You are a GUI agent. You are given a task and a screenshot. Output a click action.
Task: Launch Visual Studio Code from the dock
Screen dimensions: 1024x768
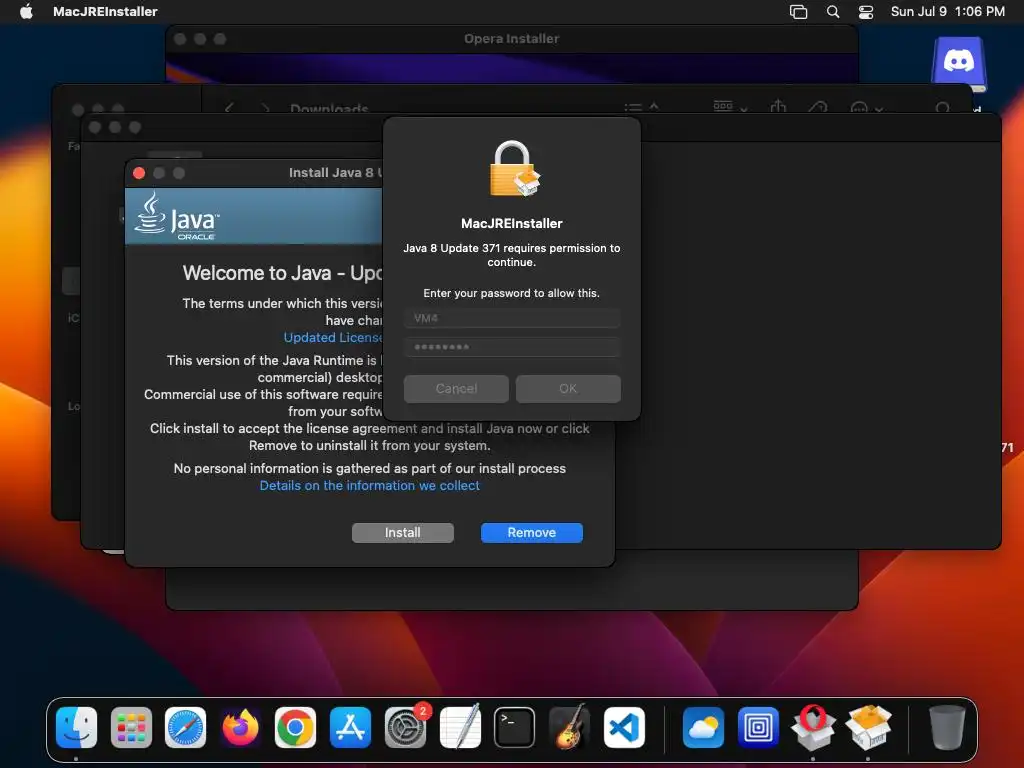[624, 727]
